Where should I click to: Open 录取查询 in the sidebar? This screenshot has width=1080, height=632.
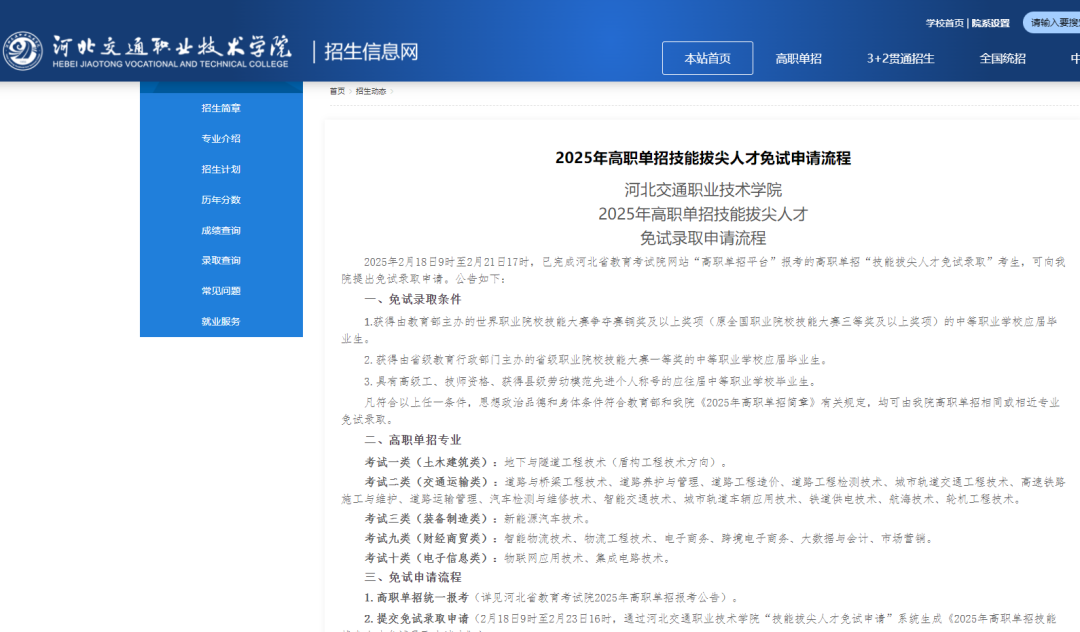[x=220, y=260]
